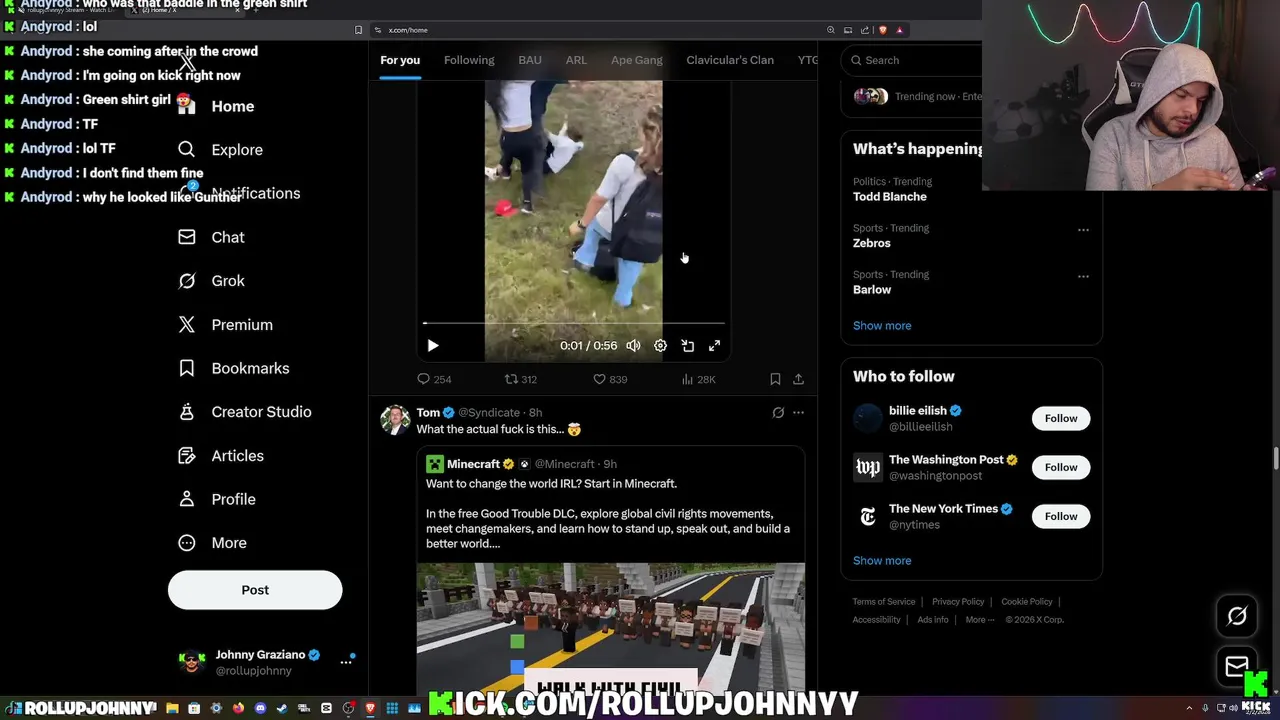1280x720 pixels.
Task: Follow The New York Times
Action: click(1061, 517)
